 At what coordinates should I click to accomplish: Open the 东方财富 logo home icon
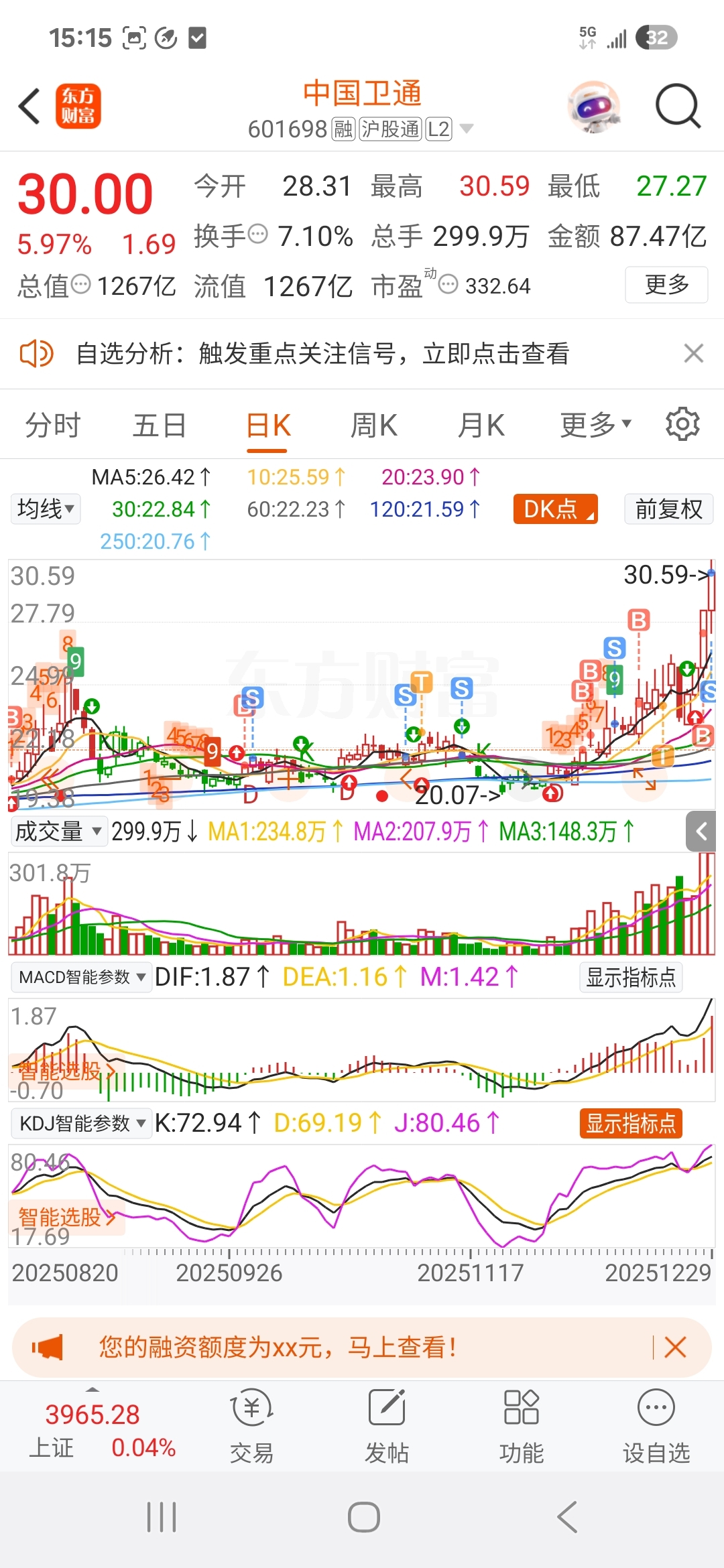point(78,107)
